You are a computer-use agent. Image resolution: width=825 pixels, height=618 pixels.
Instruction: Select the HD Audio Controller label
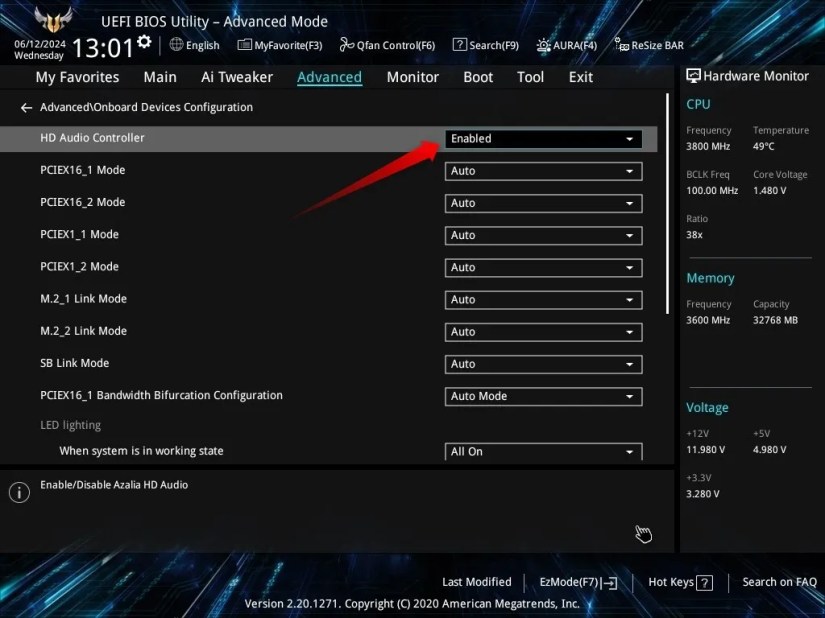pyautogui.click(x=92, y=138)
